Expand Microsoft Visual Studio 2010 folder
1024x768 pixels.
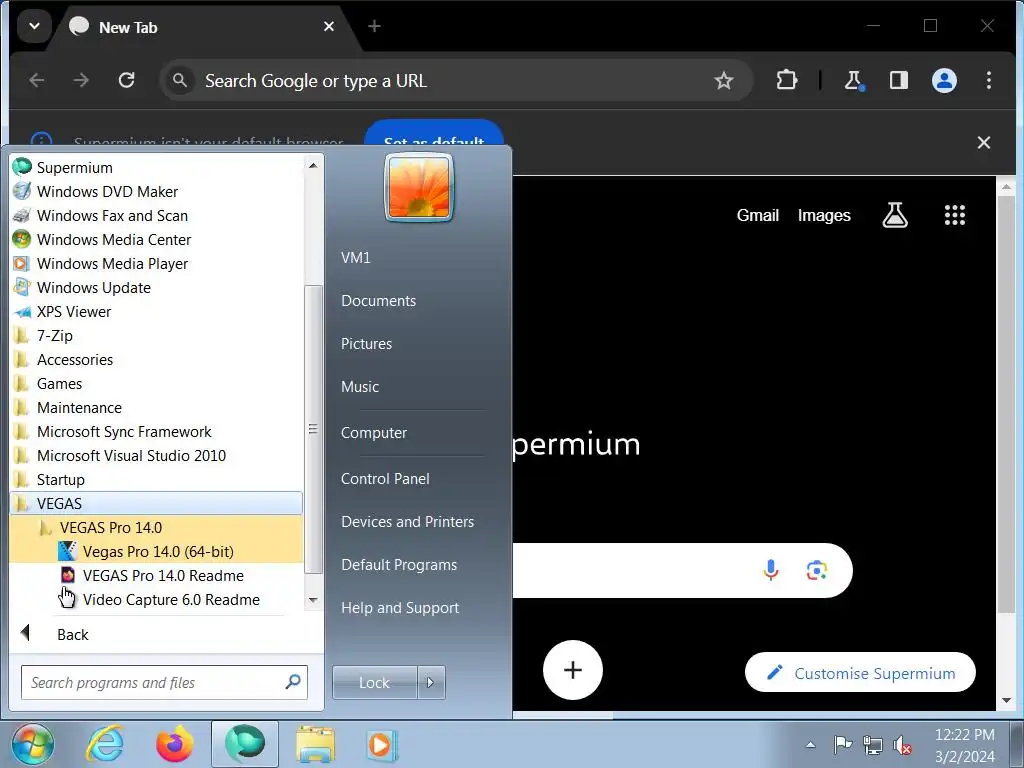[157, 456]
